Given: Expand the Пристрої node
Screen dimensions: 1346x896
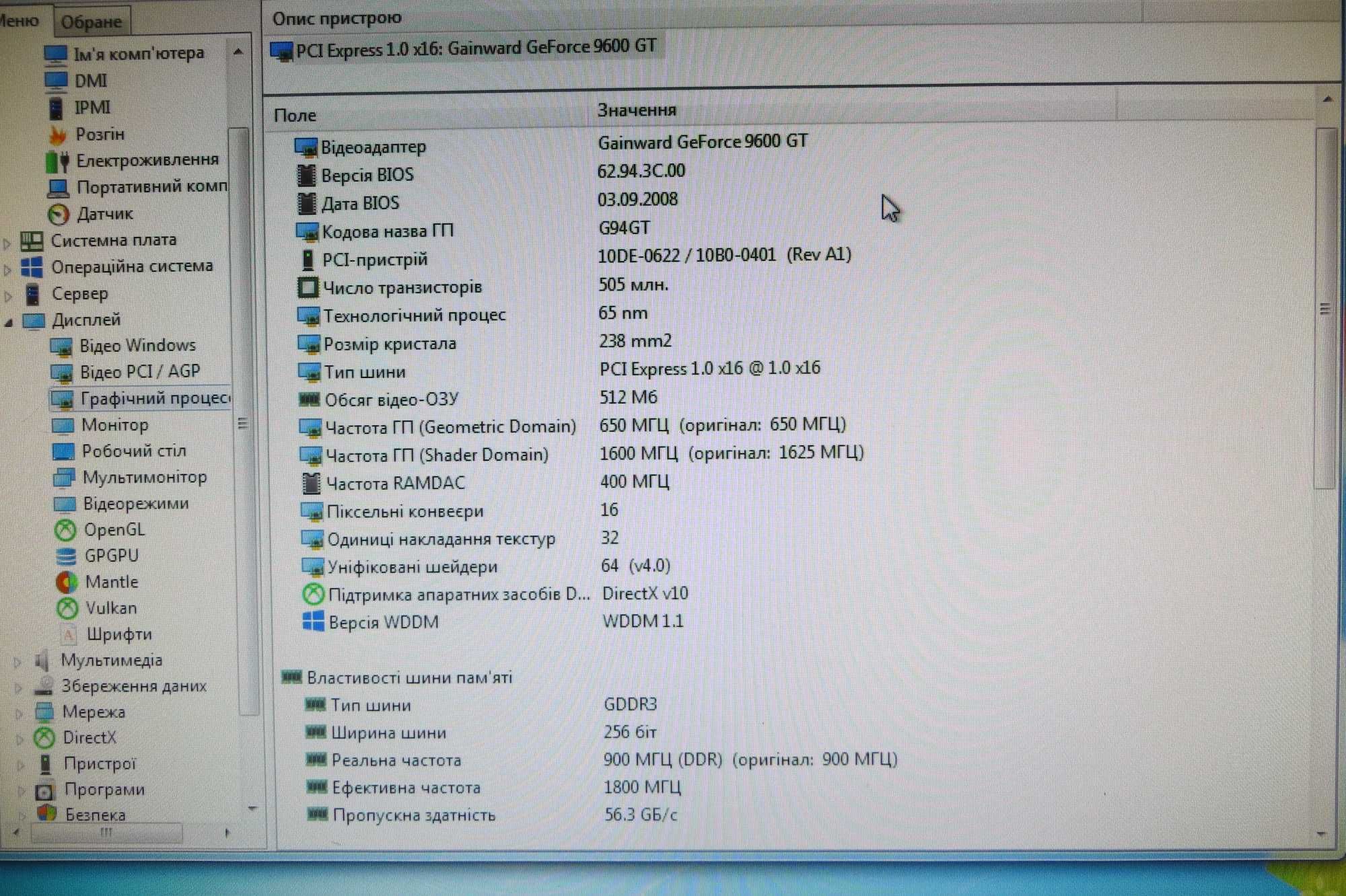Looking at the screenshot, I should 20,765.
